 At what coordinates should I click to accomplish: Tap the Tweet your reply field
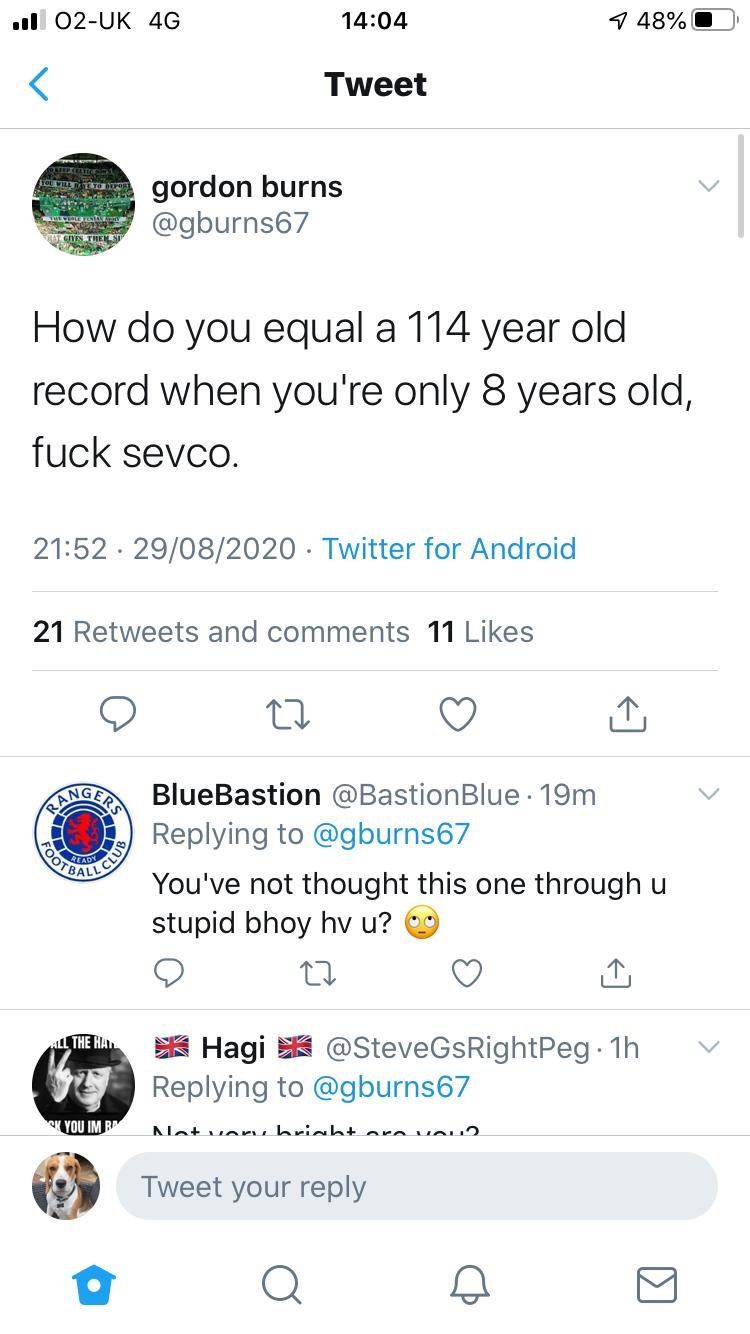tap(417, 1186)
